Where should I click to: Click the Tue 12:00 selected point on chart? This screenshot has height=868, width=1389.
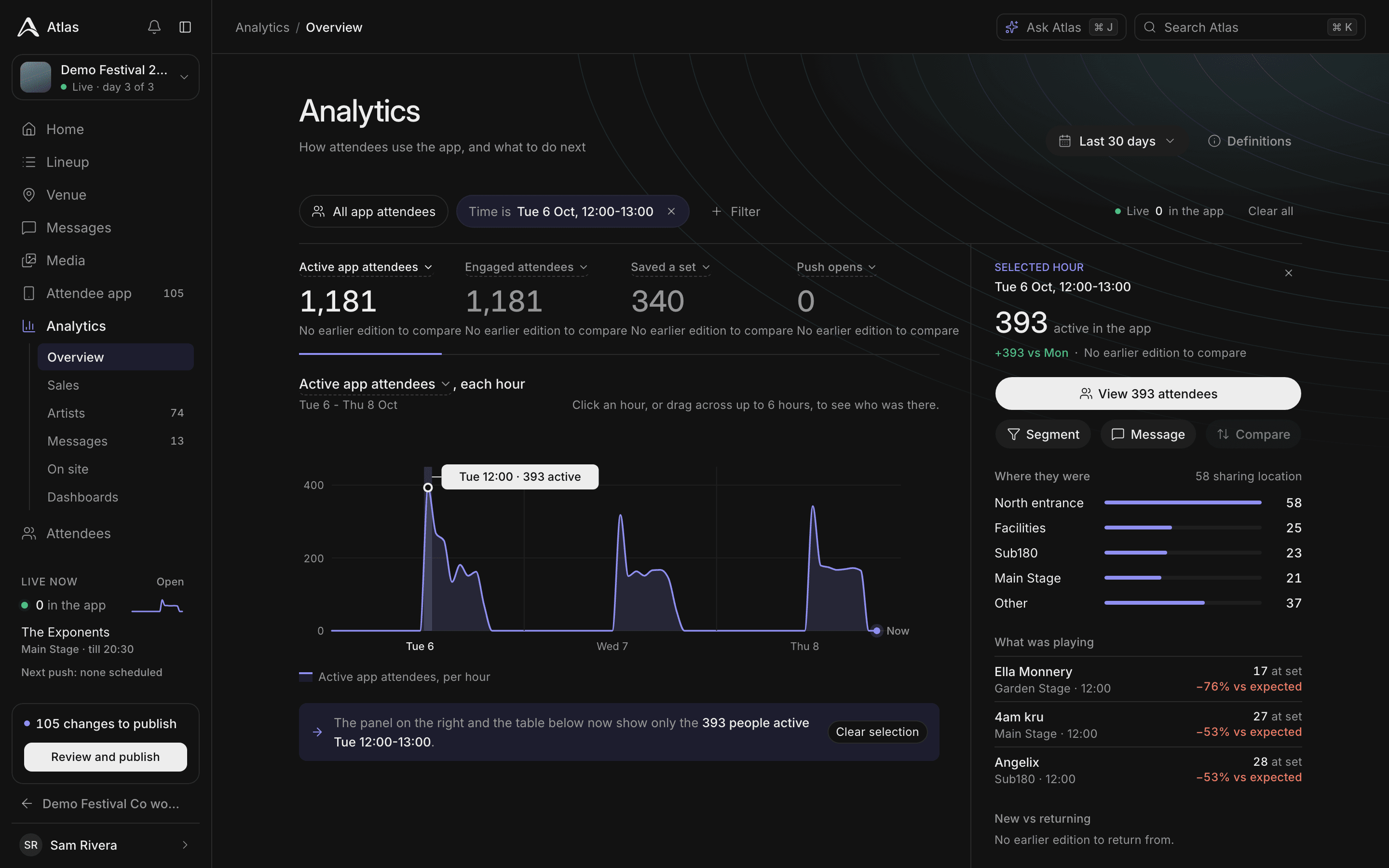(428, 488)
